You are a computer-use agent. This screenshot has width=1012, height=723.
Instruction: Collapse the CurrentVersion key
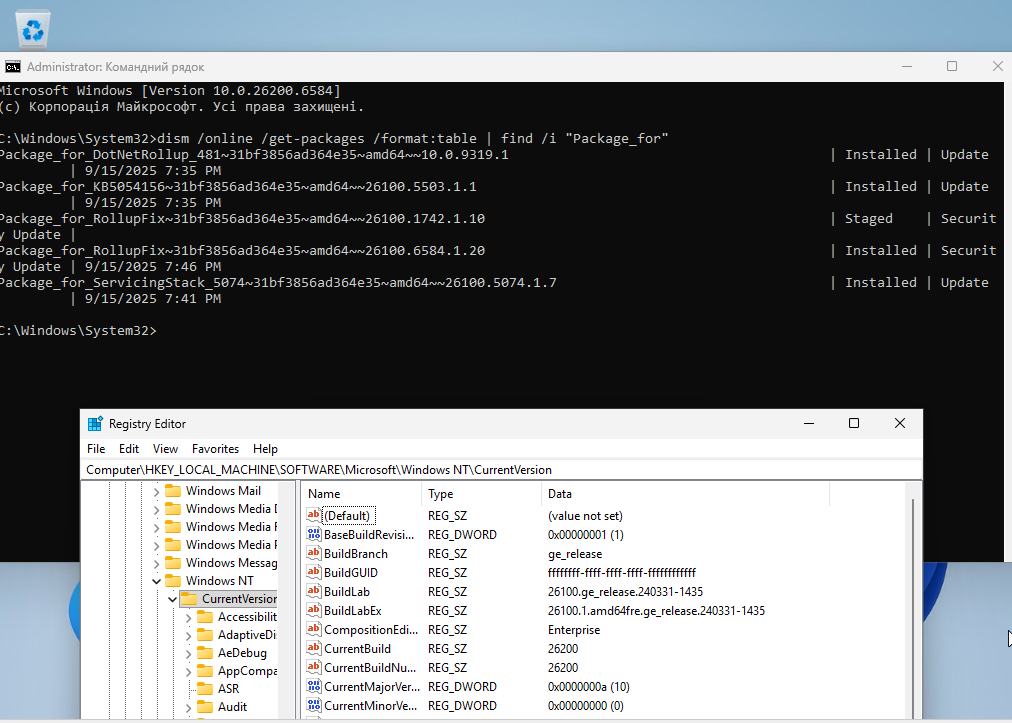[x=172, y=599]
